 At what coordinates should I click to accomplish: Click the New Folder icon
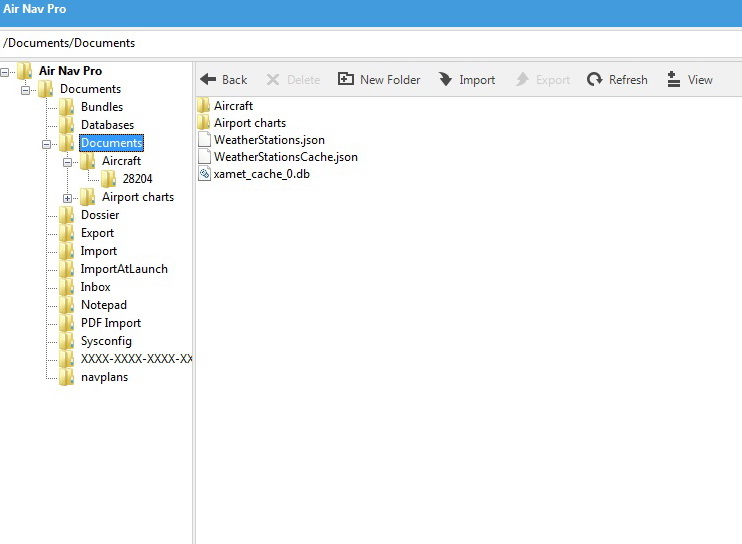click(346, 80)
